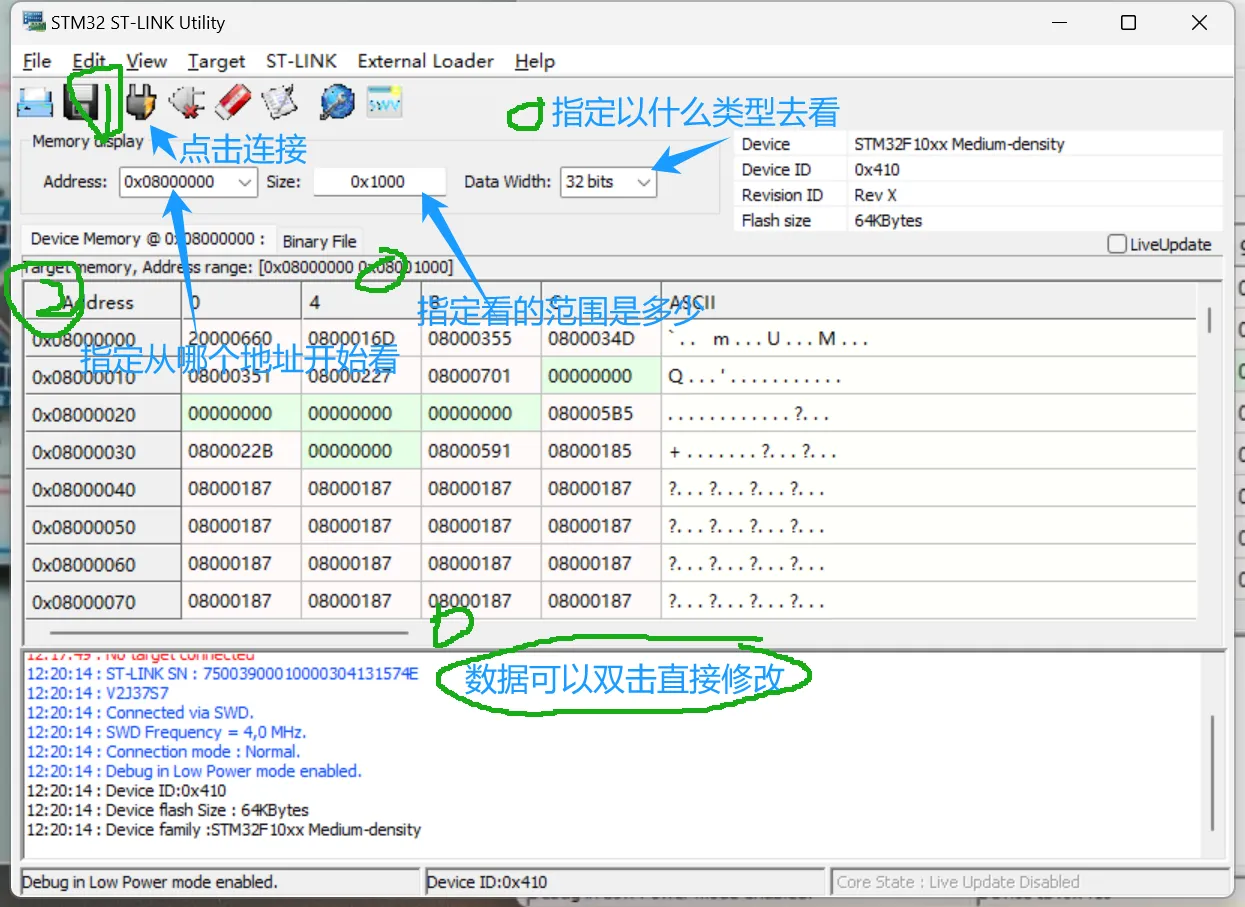Click the log line Device flash Size : 64KBytes
The height and width of the screenshot is (907, 1245).
tap(168, 810)
